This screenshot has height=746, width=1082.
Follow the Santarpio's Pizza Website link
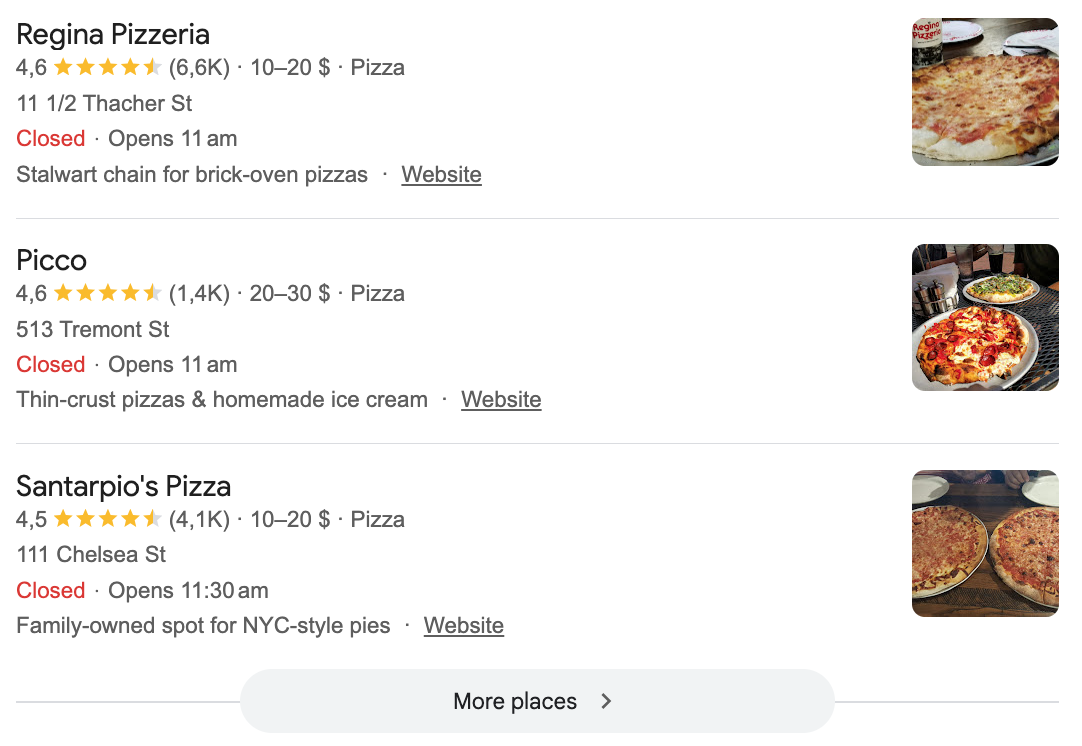coord(464,625)
